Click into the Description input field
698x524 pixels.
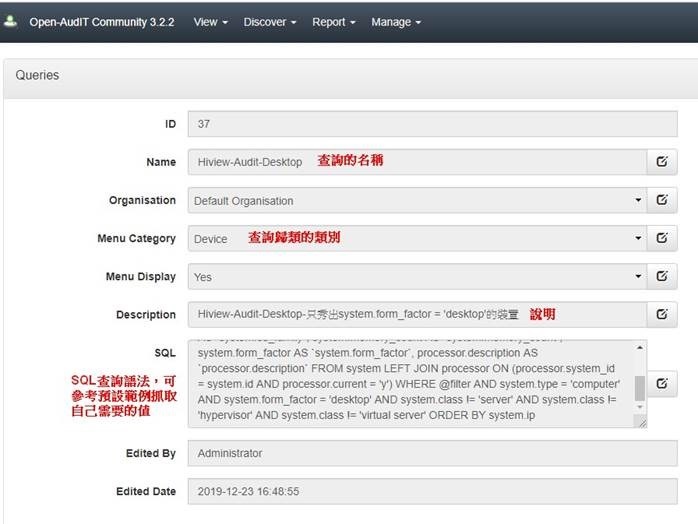(417, 315)
